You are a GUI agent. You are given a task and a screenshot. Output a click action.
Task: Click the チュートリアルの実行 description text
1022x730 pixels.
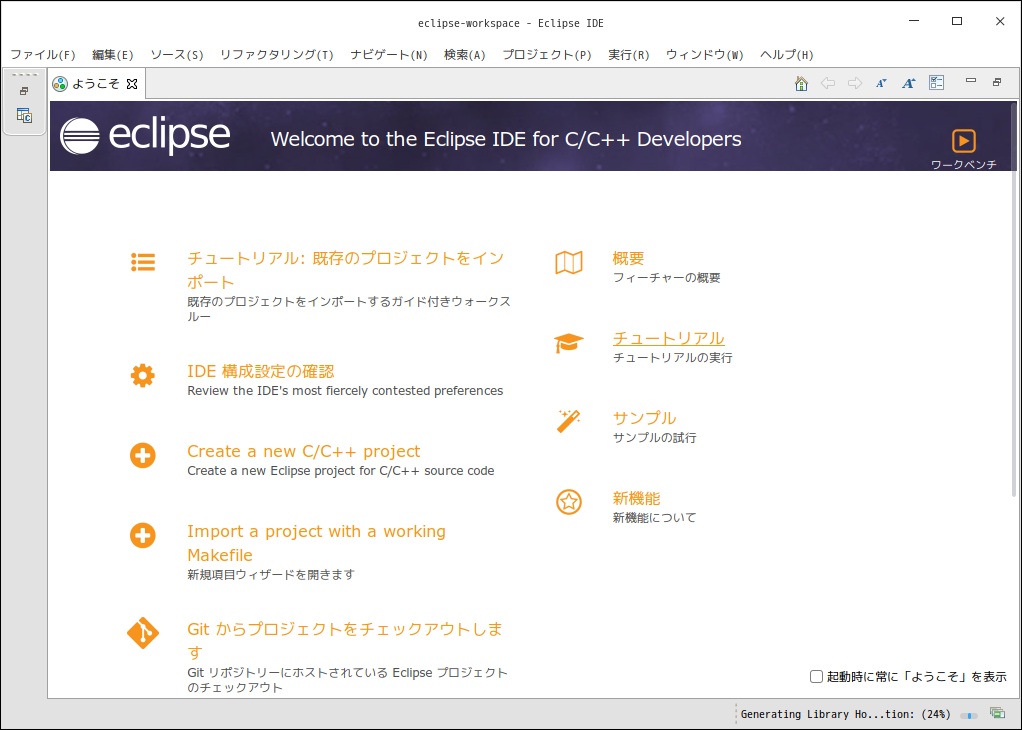tap(673, 358)
